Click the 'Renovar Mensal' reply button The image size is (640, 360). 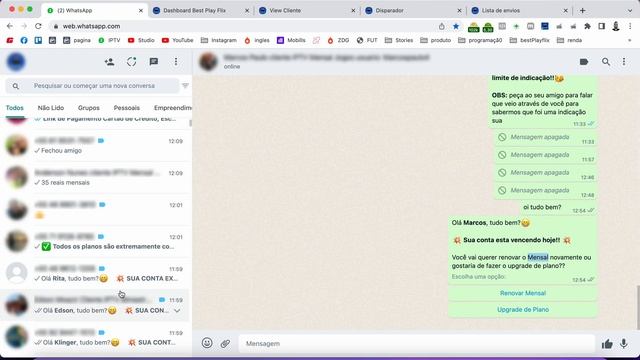click(x=522, y=293)
